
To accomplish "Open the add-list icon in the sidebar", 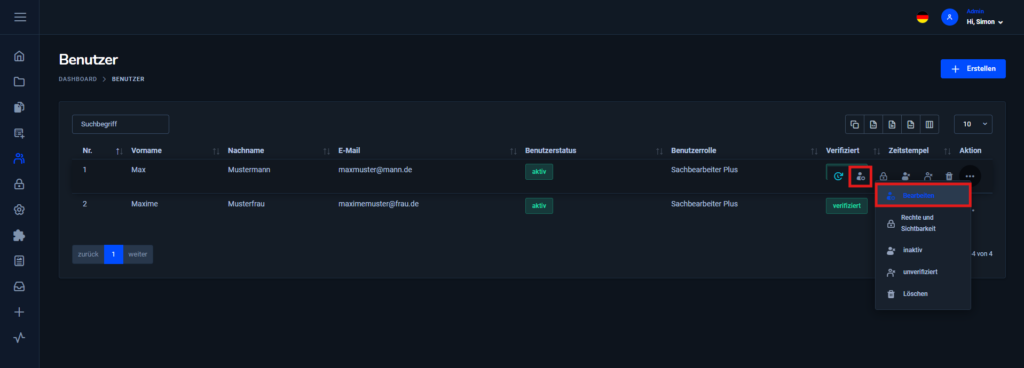I will coord(20,133).
